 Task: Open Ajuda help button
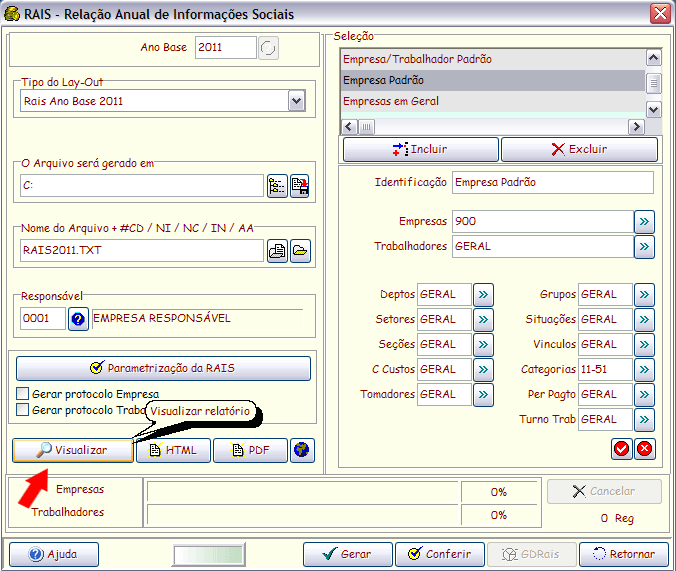54,554
